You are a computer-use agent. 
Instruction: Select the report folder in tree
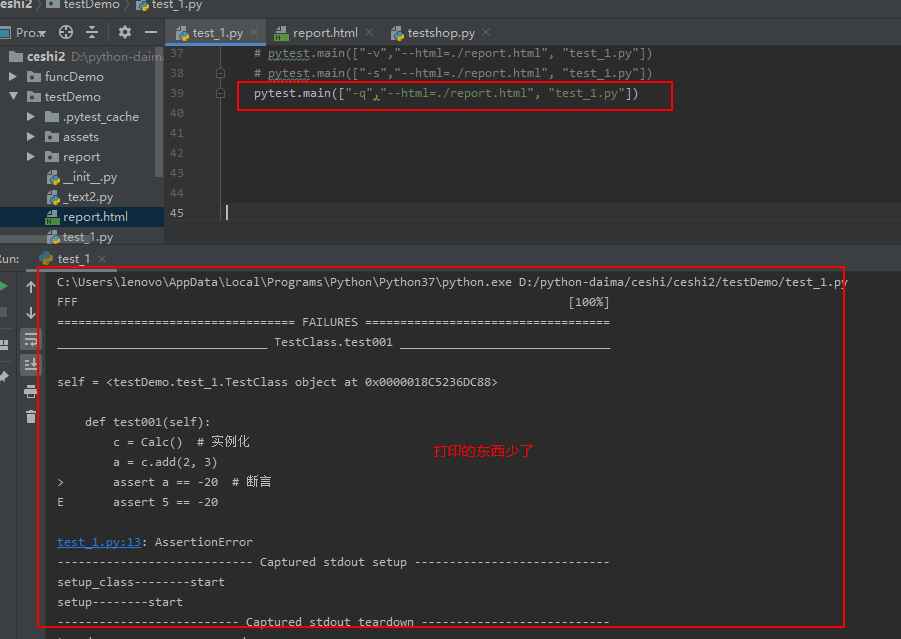(x=82, y=157)
